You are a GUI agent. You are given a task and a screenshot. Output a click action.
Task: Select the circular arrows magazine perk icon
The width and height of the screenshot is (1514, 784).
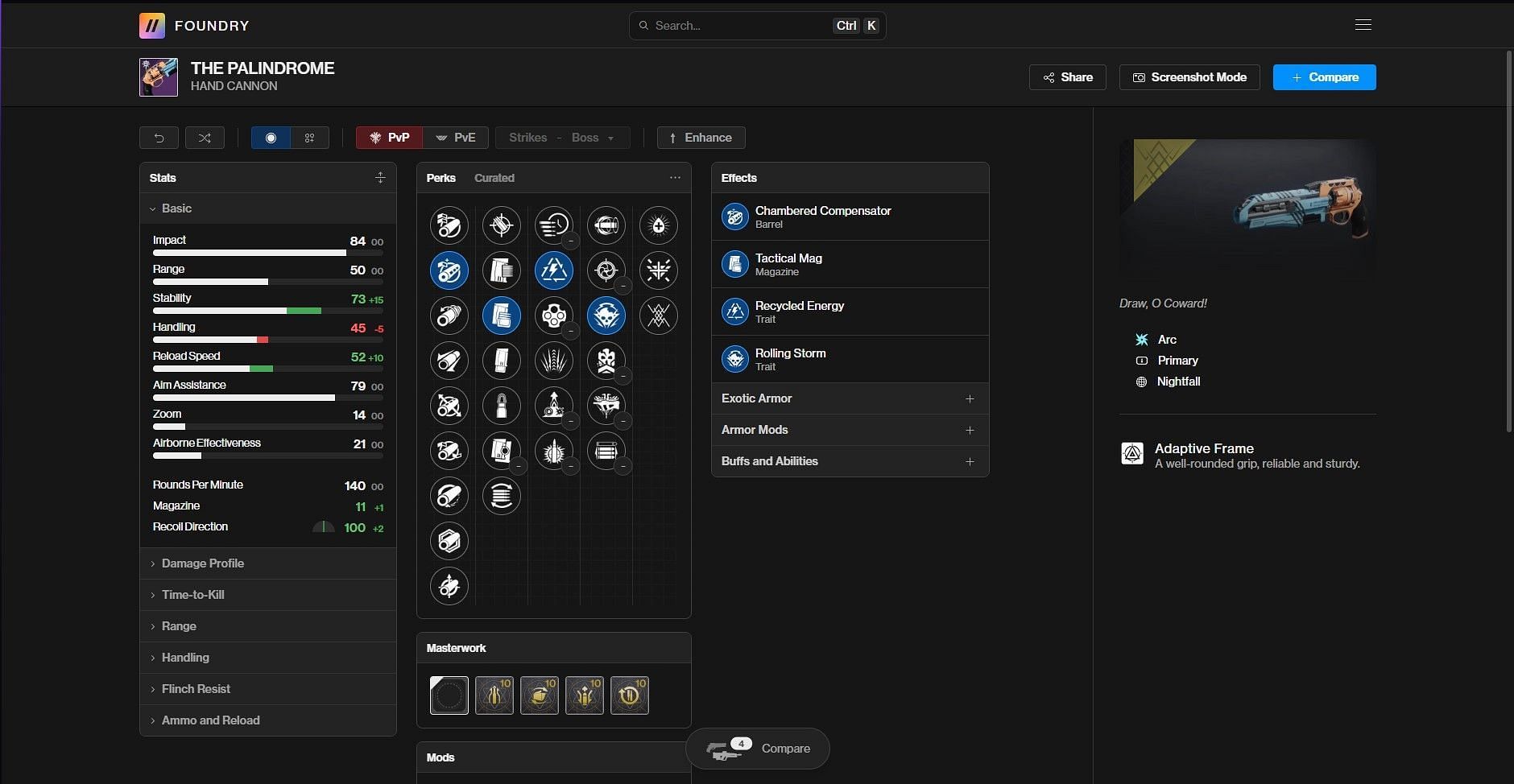pyautogui.click(x=501, y=496)
